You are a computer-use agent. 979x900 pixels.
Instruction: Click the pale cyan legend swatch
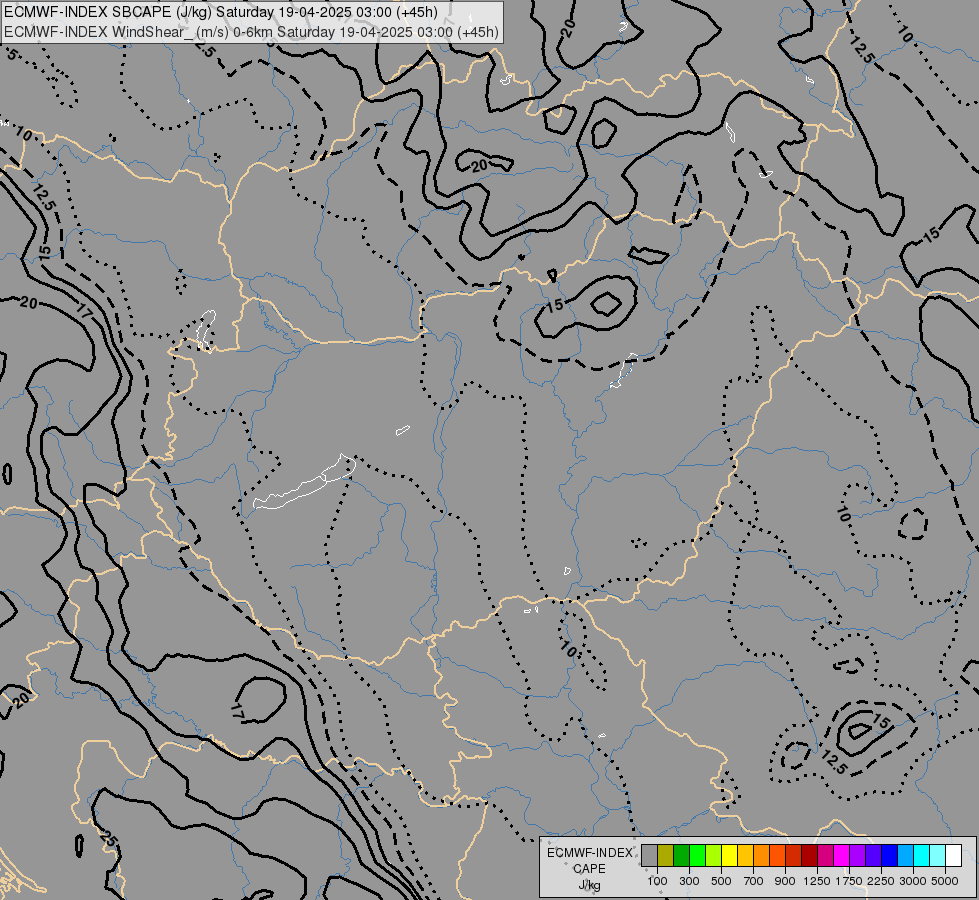point(938,856)
